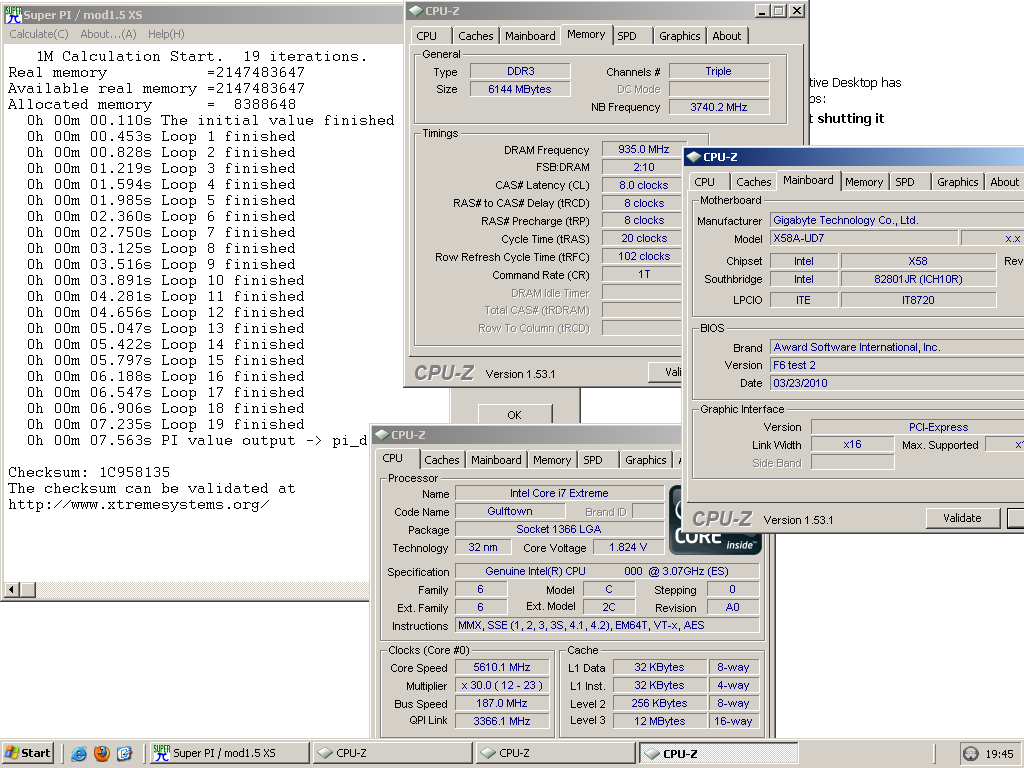Click the BIOS Version field F6 test 2
The height and width of the screenshot is (768, 1024).
897,365
